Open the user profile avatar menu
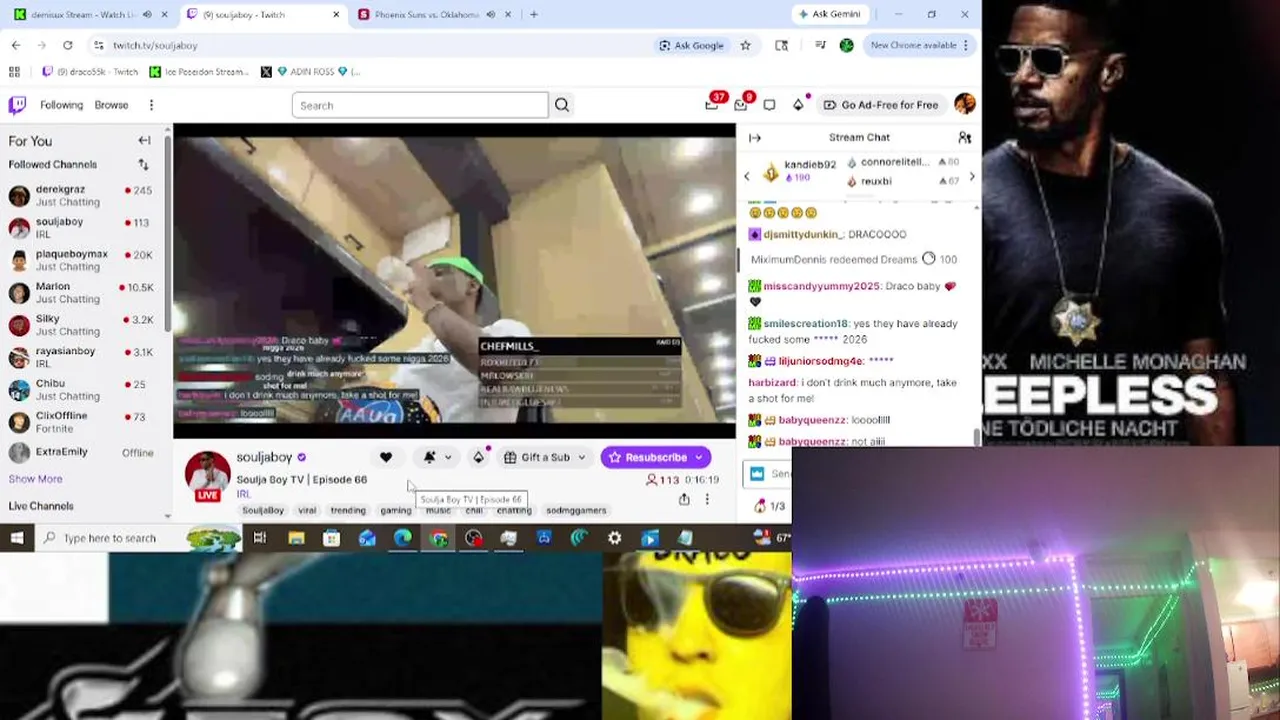 coord(964,104)
